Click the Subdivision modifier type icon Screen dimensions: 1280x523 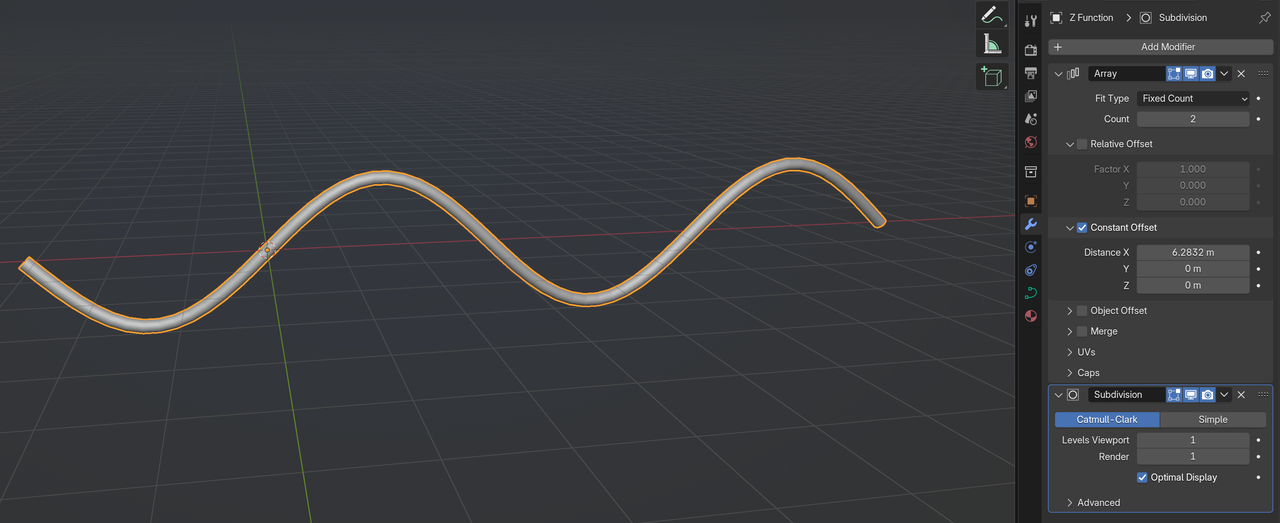click(1073, 395)
